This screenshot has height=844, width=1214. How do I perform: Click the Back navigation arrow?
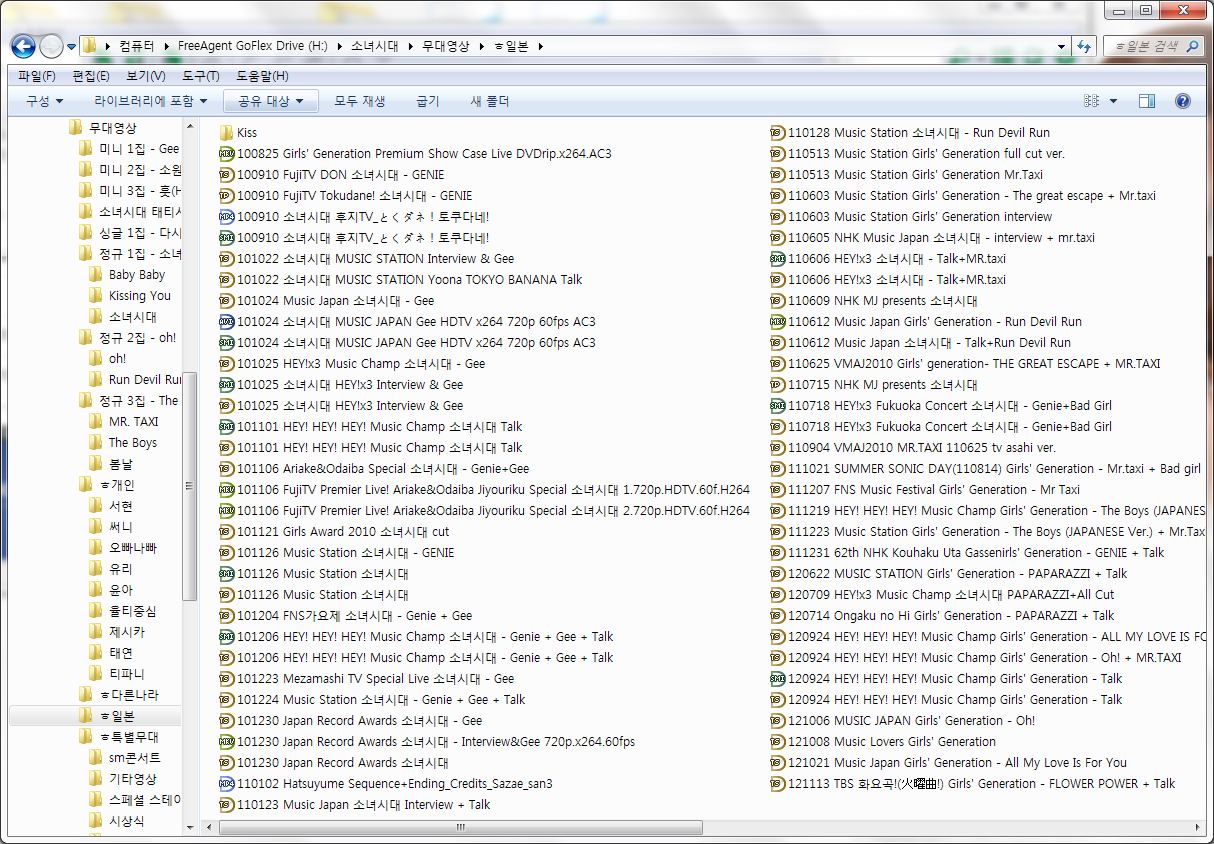pos(22,46)
